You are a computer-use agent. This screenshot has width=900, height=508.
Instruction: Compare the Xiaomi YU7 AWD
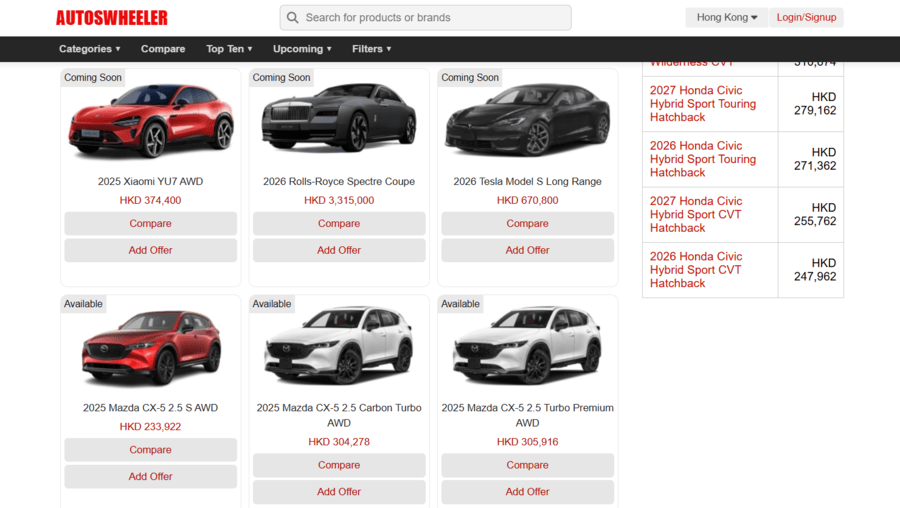(150, 223)
